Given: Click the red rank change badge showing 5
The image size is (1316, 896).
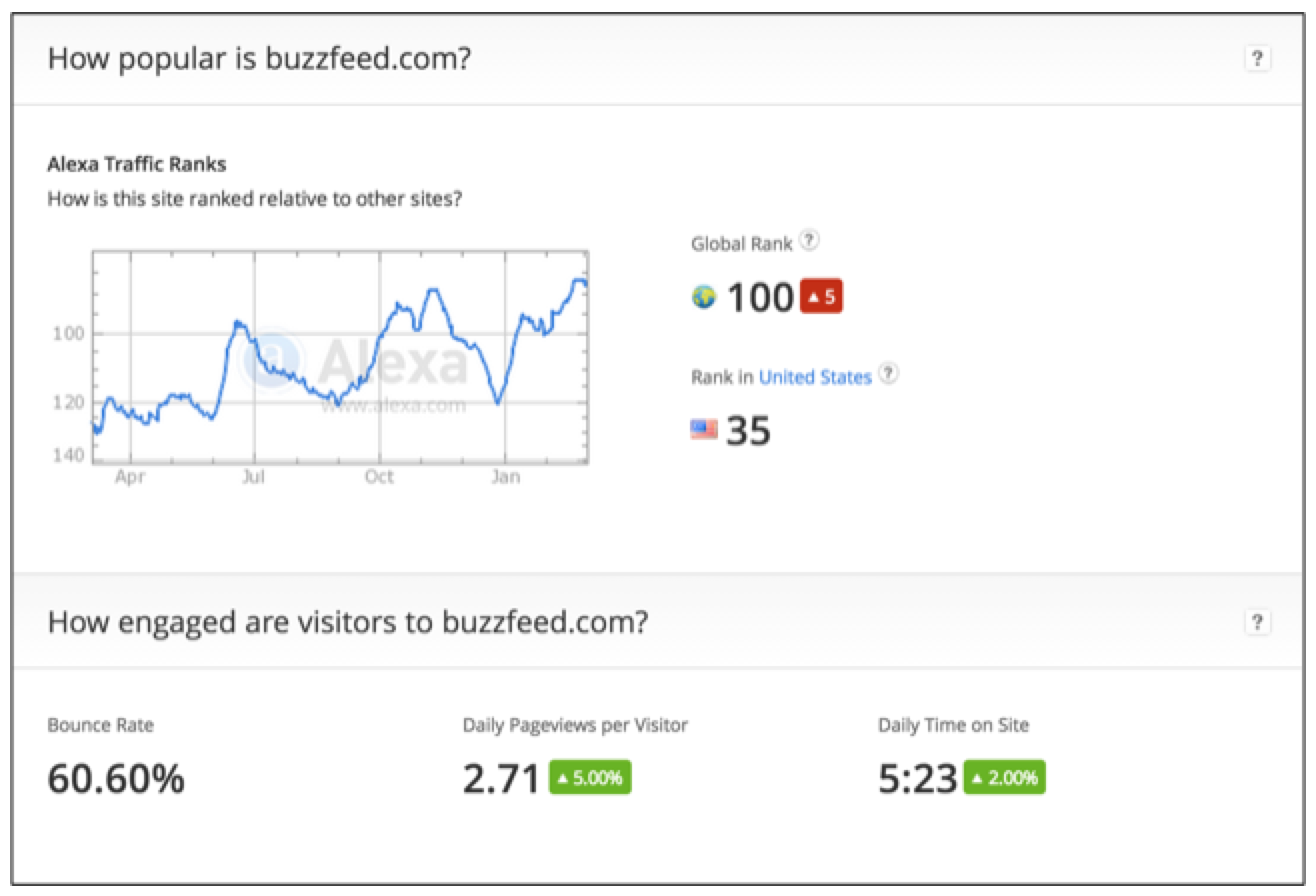Looking at the screenshot, I should [821, 297].
